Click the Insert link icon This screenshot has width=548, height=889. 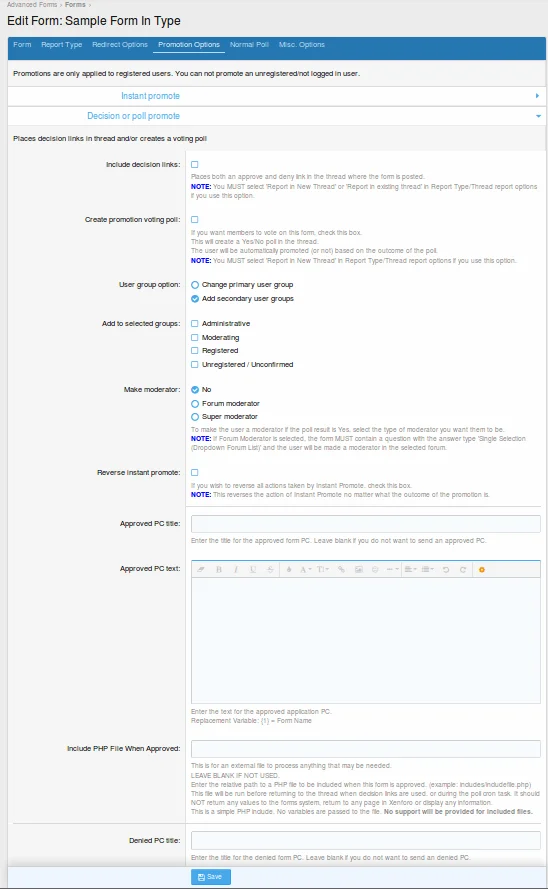pos(341,569)
